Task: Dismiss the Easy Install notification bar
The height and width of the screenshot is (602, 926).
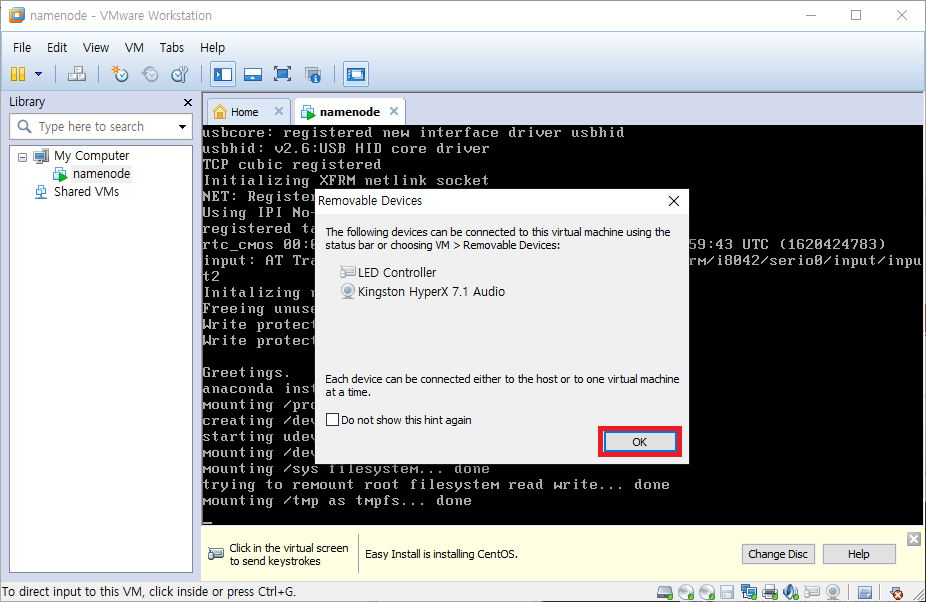Action: pos(914,539)
